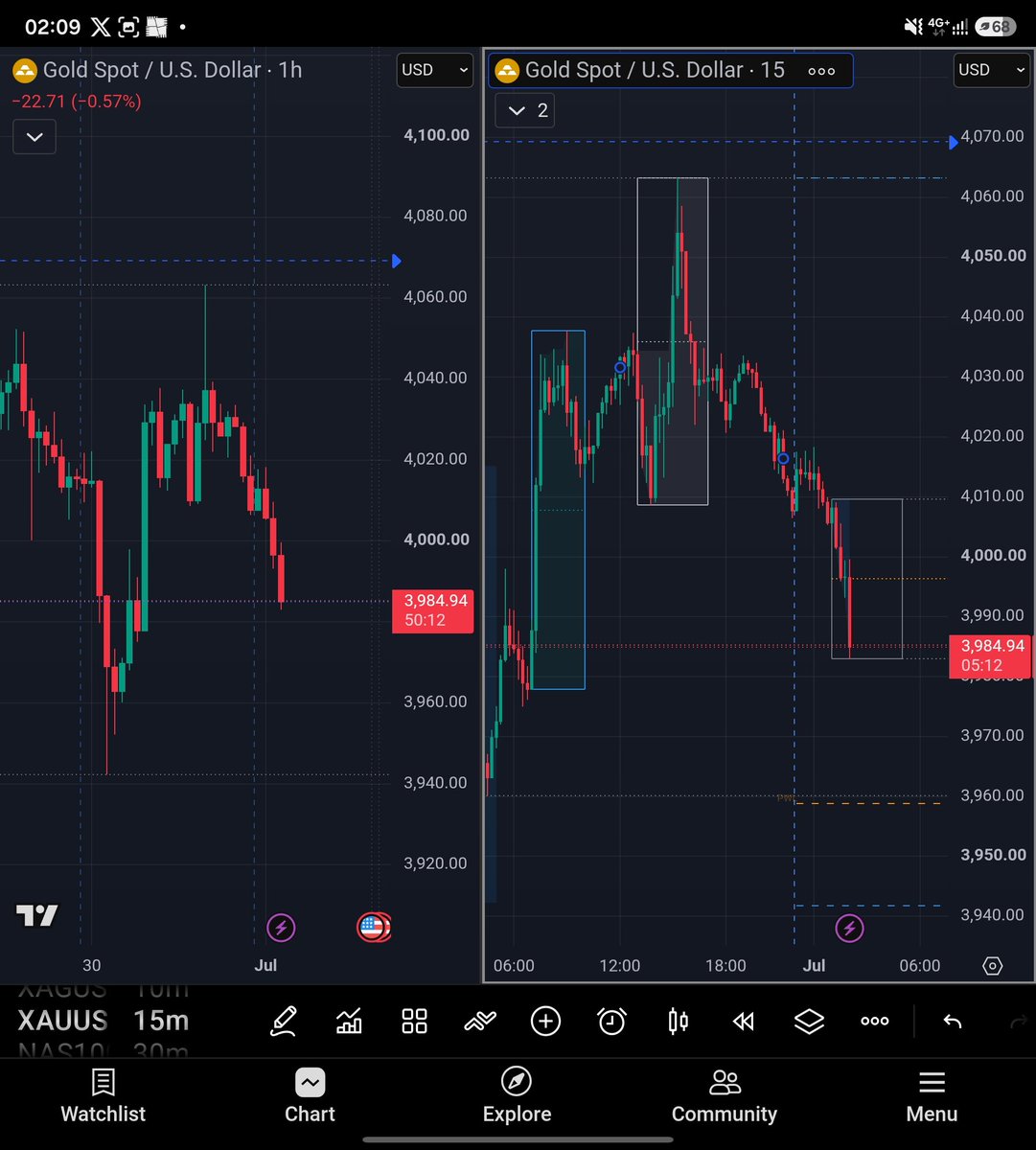Open the indicators chart icon in toolbar

point(349,1022)
